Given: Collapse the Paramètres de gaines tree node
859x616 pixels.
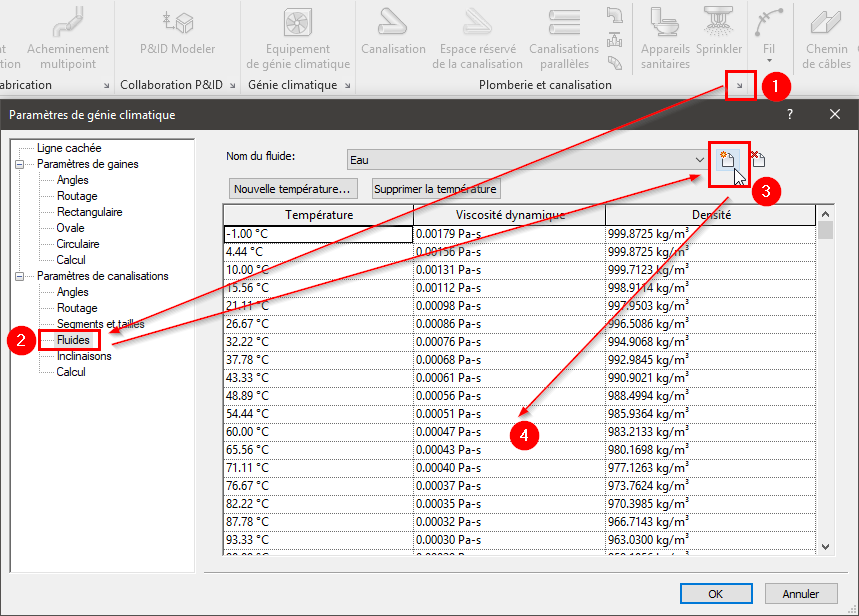Looking at the screenshot, I should 18,164.
